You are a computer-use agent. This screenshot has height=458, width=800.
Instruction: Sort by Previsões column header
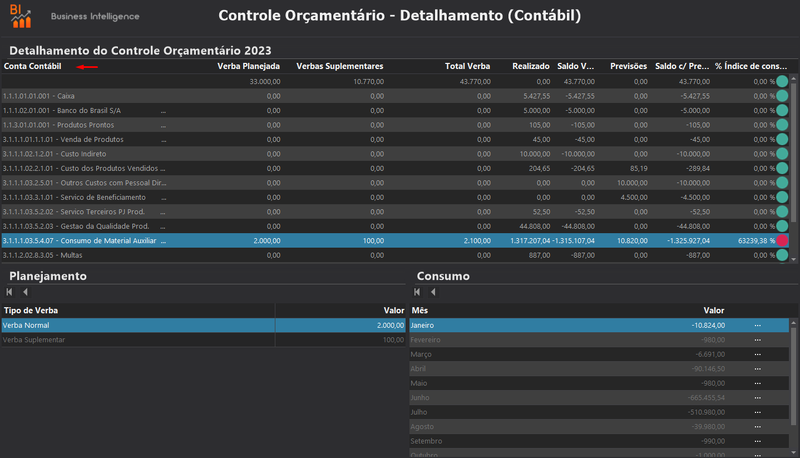coord(629,66)
